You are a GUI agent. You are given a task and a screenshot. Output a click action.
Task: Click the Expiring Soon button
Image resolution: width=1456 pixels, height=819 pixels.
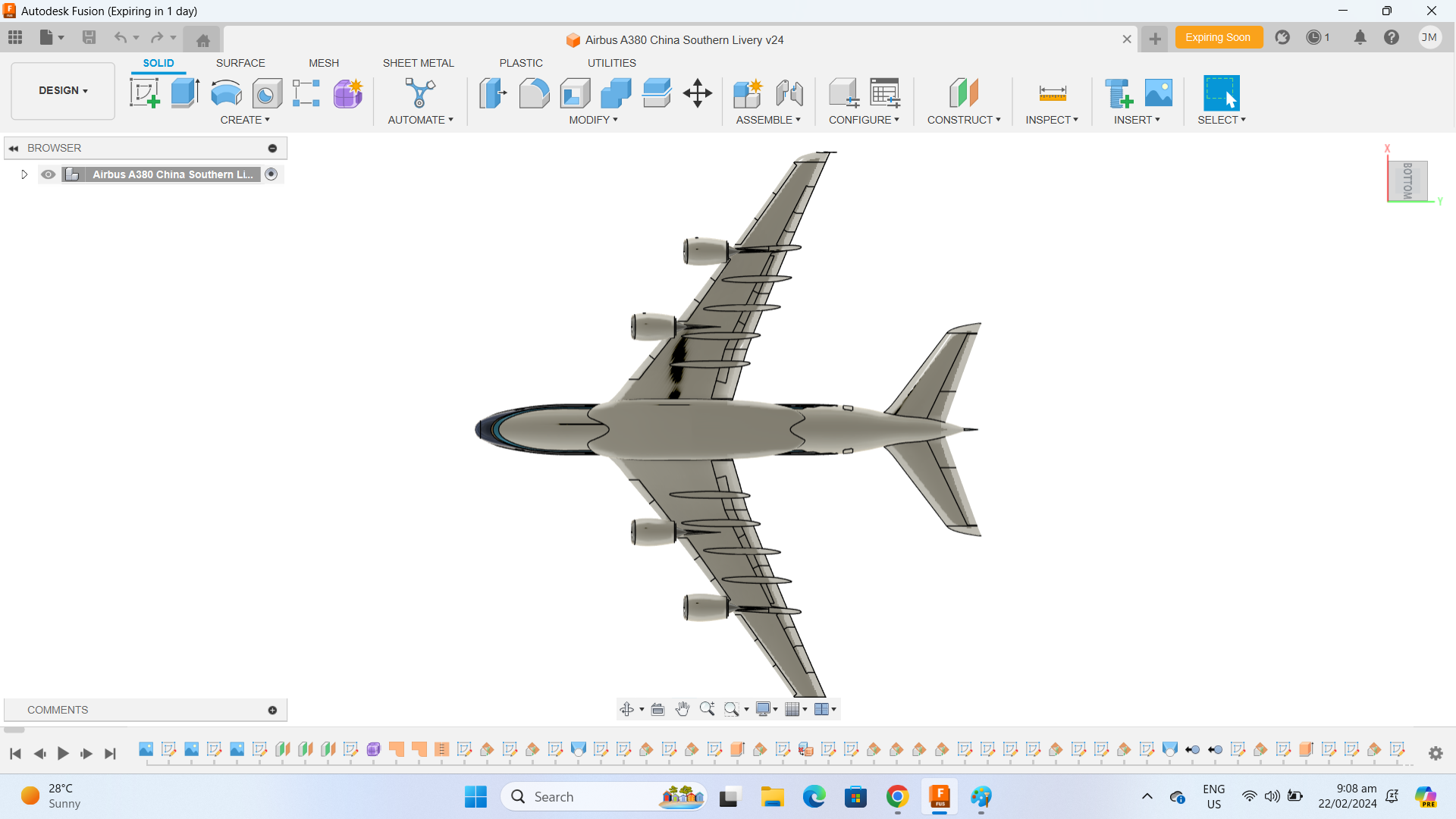point(1219,36)
